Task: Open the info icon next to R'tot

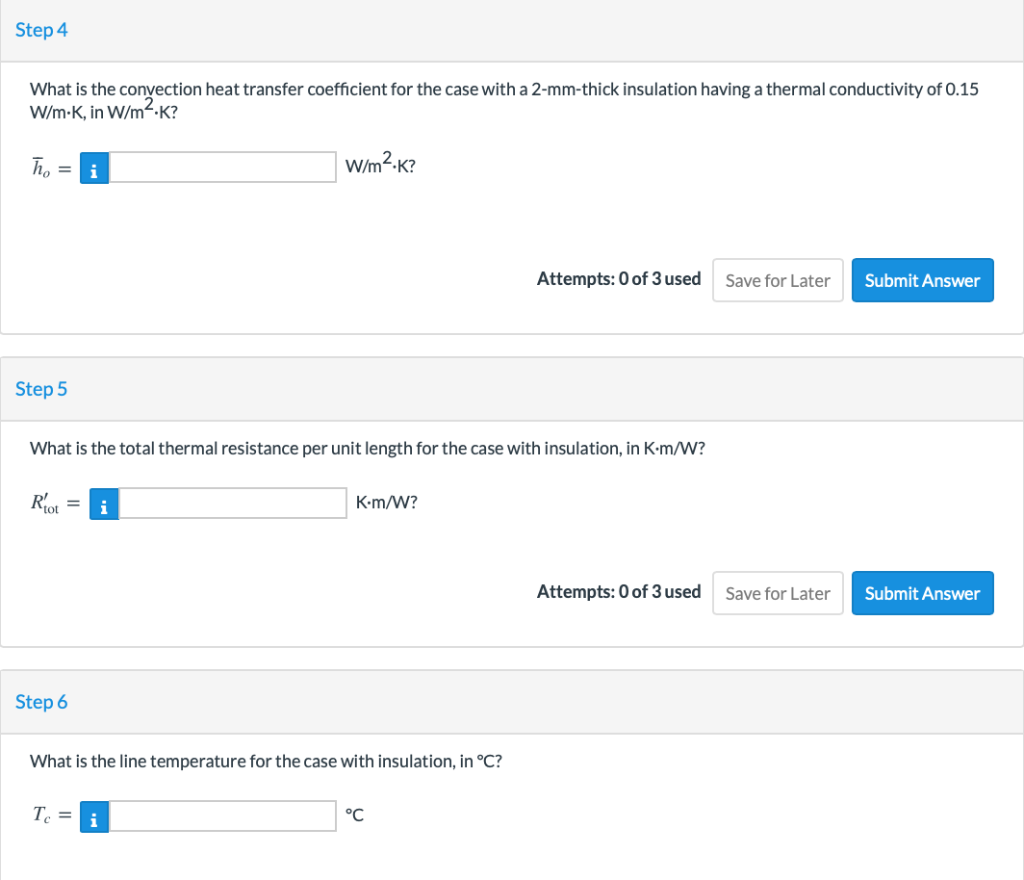Action: point(104,504)
